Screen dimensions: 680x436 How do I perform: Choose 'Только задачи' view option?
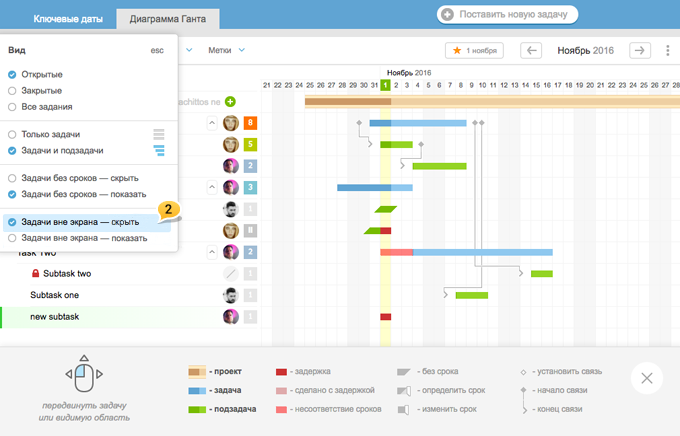[x=12, y=134]
